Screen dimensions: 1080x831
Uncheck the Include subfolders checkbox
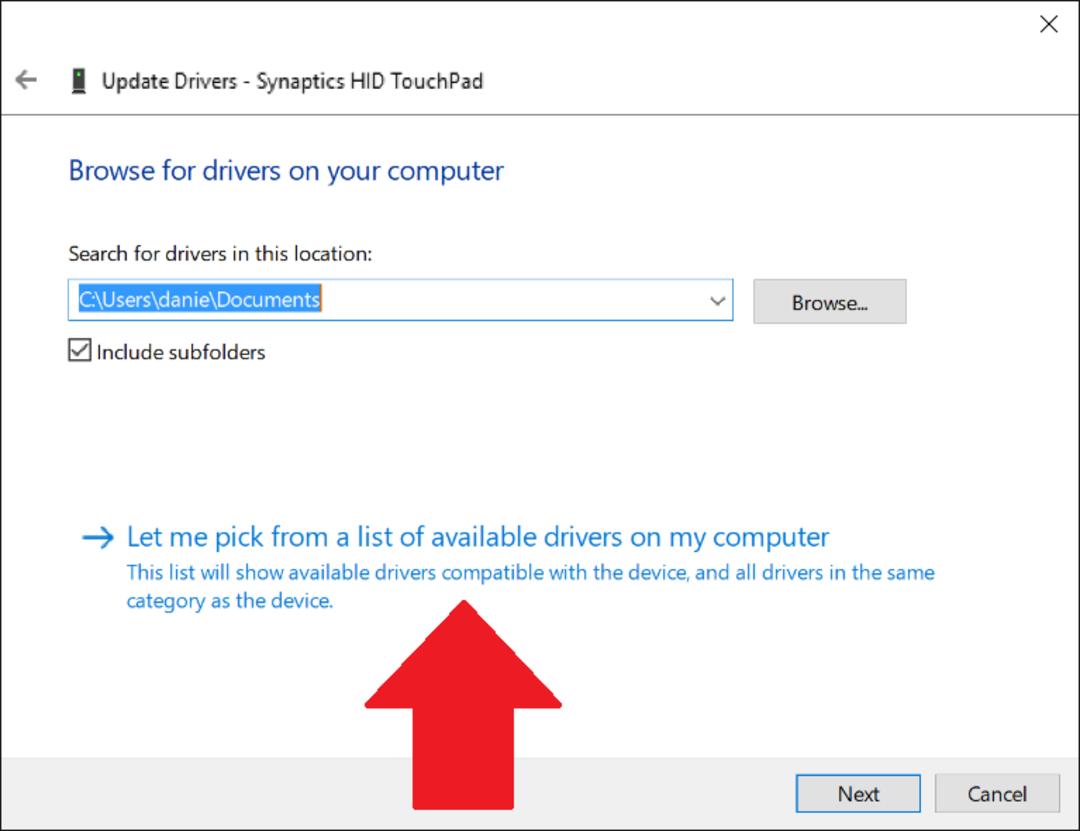click(79, 350)
